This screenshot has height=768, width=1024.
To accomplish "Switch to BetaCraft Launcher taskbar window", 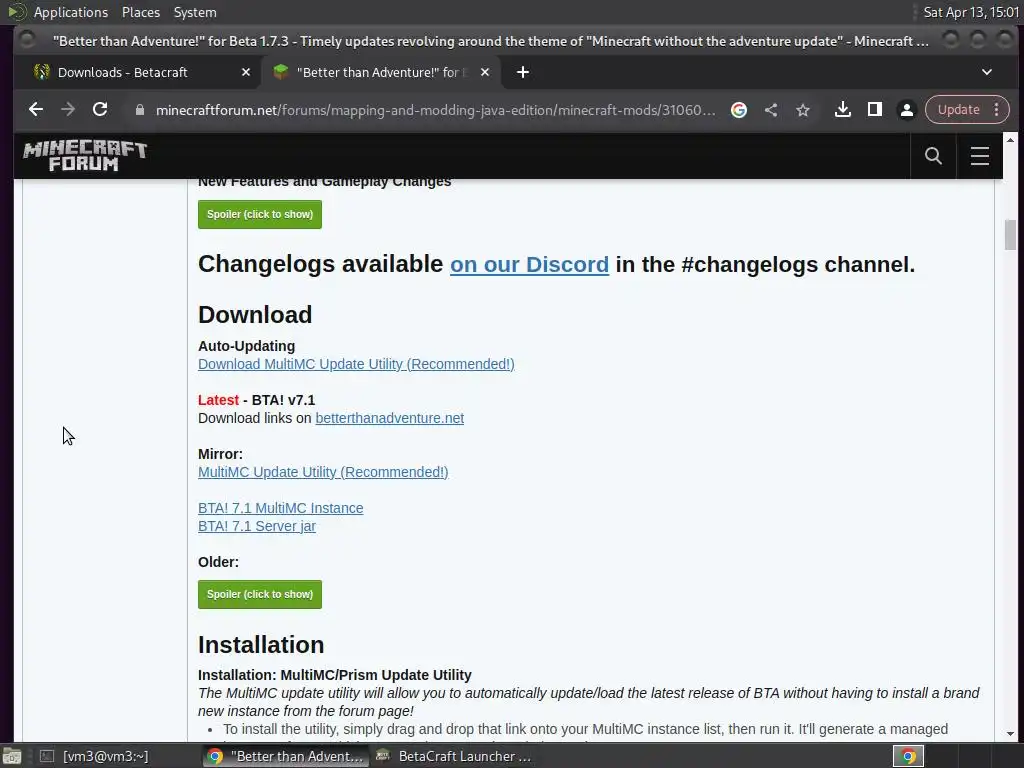I will tap(454, 756).
